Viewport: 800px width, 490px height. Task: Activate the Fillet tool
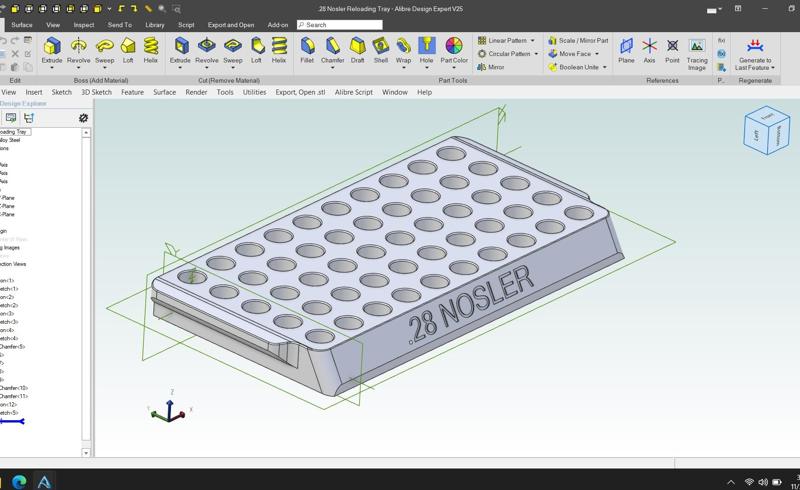click(x=307, y=50)
